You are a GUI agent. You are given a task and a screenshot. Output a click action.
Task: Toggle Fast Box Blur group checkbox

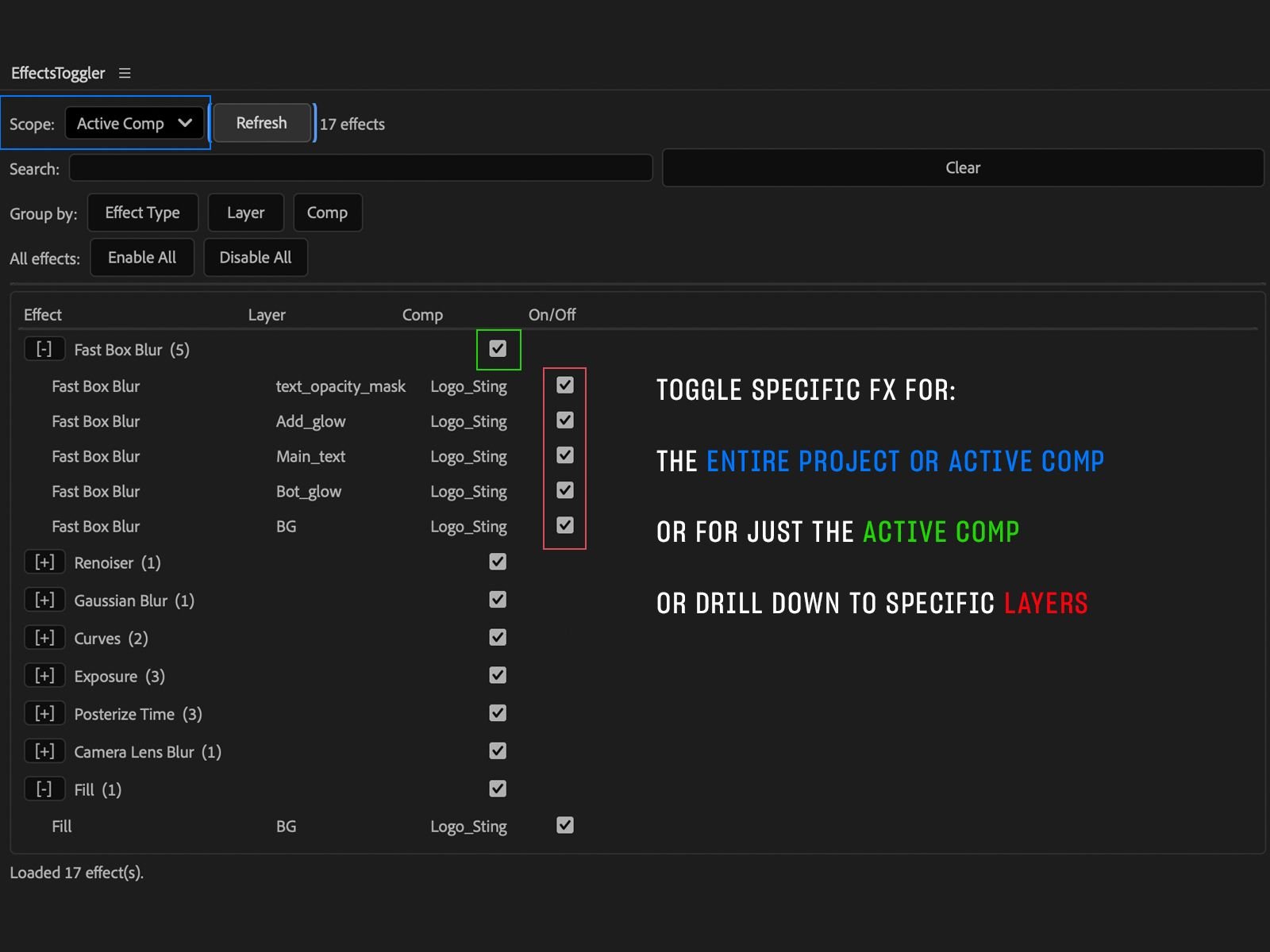pos(498,349)
